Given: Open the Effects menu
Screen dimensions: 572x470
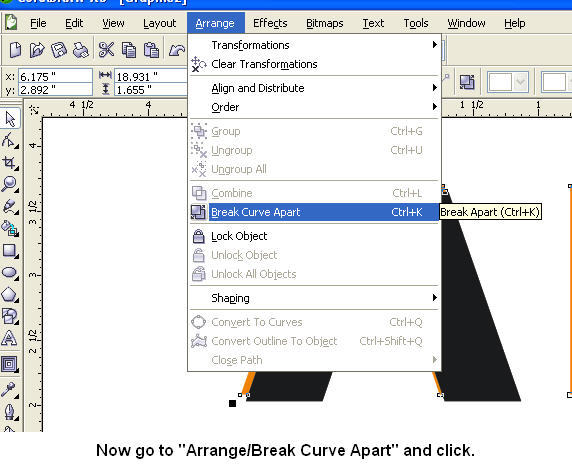Looking at the screenshot, I should [x=270, y=23].
